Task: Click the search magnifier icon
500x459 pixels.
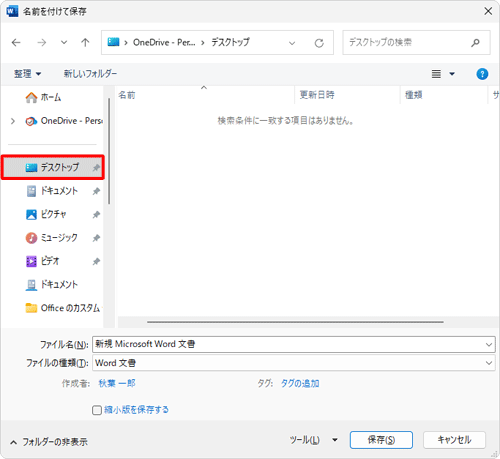Action: (475, 43)
